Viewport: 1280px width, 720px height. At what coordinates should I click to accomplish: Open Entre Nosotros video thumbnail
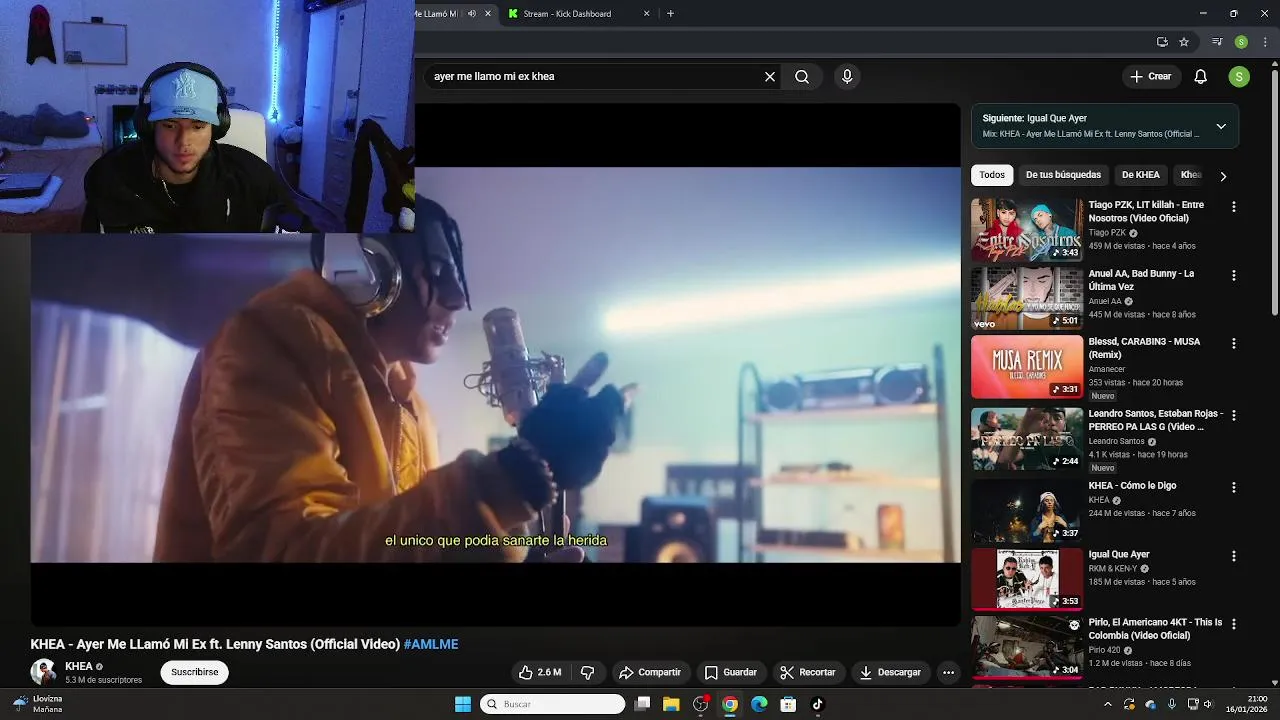(1027, 229)
